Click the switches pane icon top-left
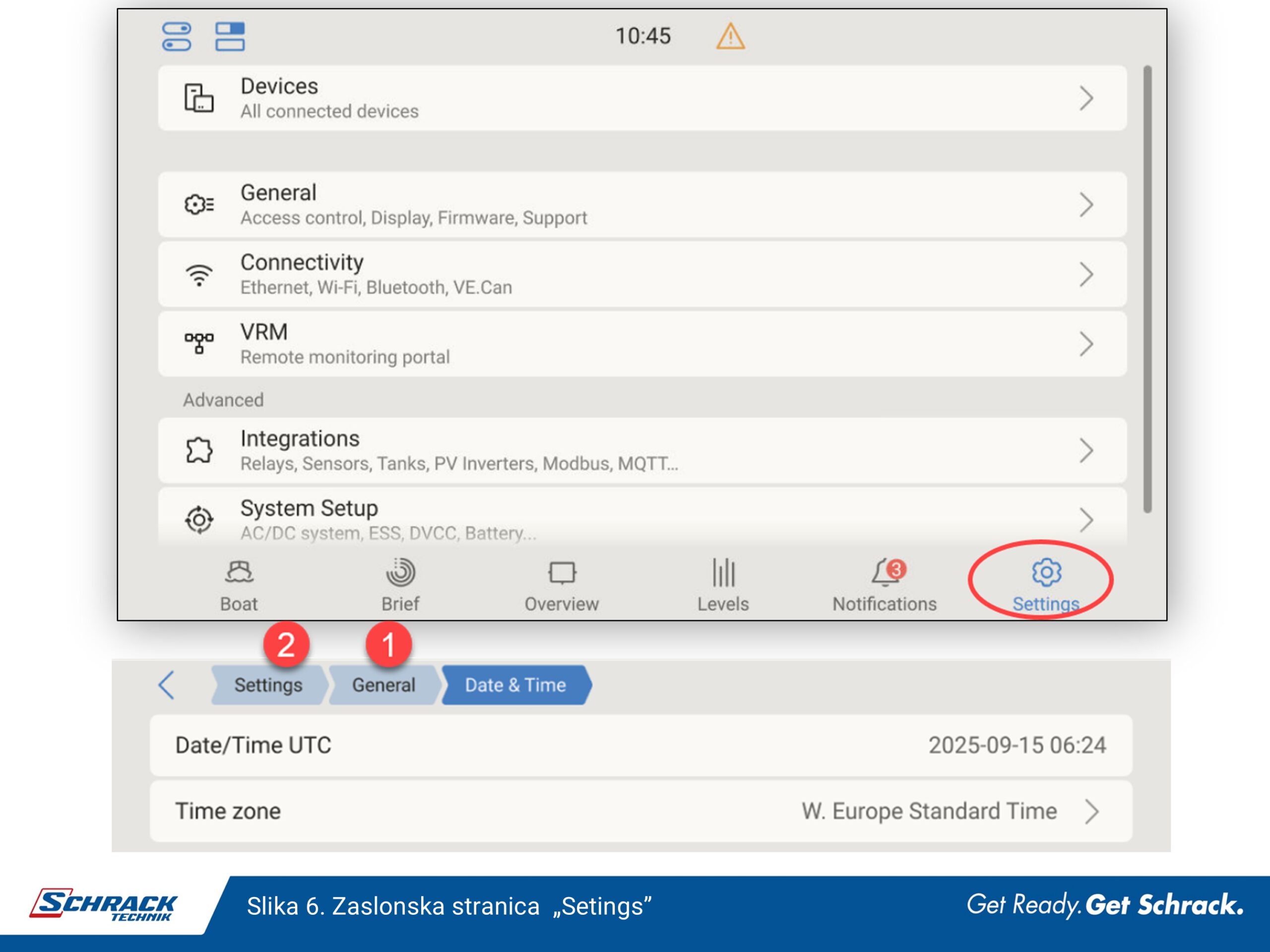The image size is (1270, 952). pyautogui.click(x=176, y=37)
